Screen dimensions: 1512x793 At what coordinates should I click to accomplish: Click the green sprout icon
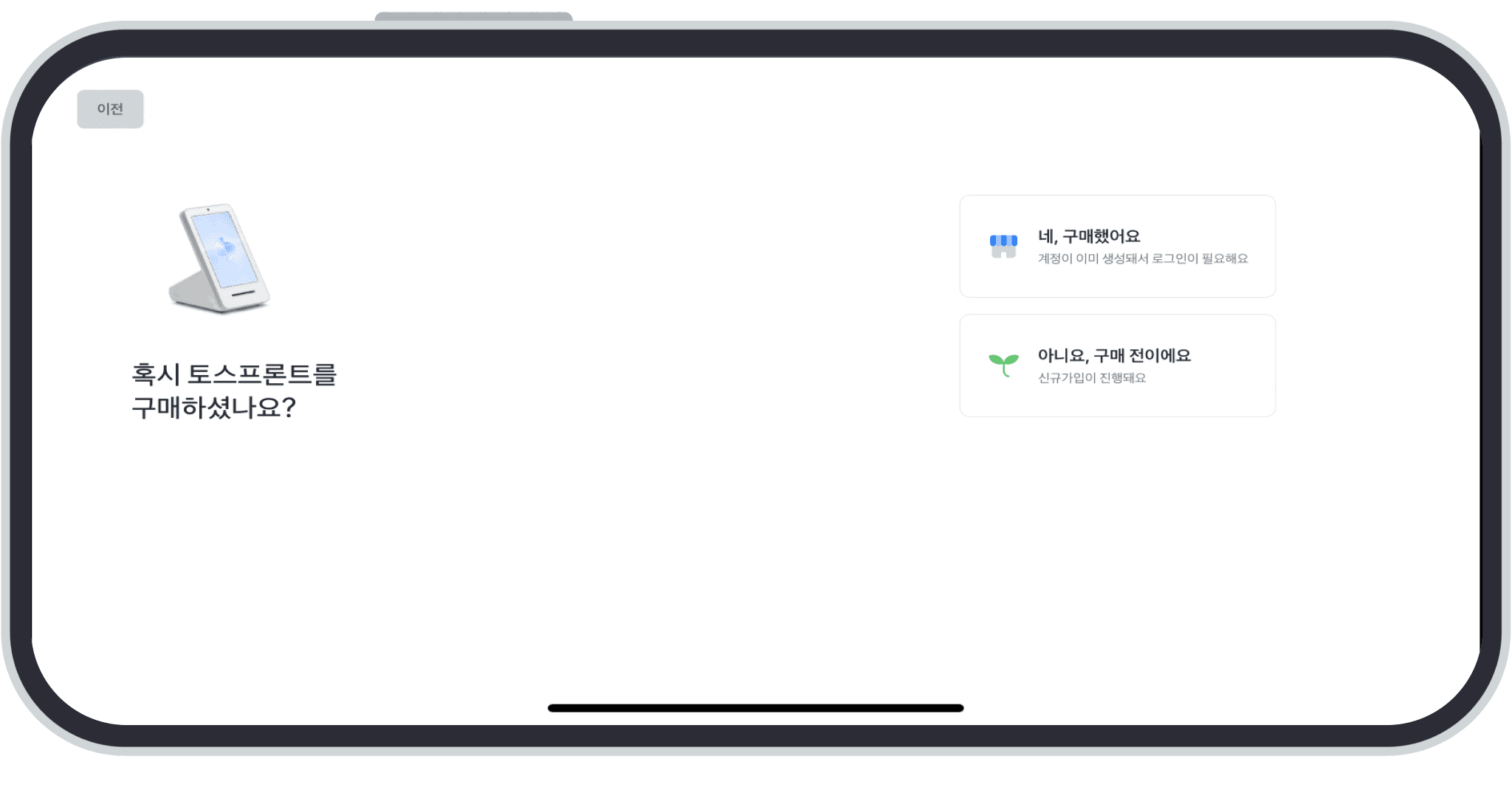pos(1003,365)
